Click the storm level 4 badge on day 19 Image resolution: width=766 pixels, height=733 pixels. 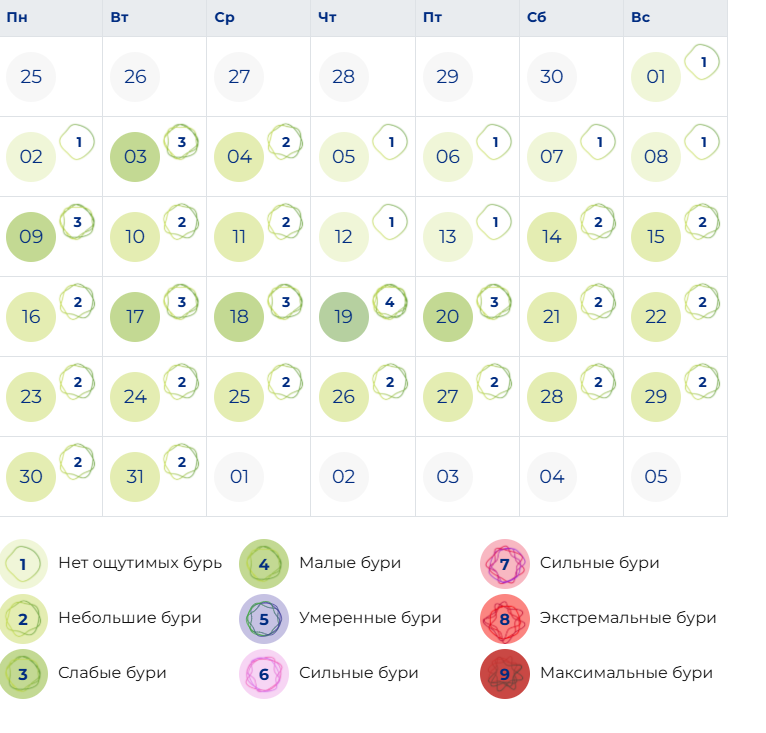pyautogui.click(x=390, y=301)
